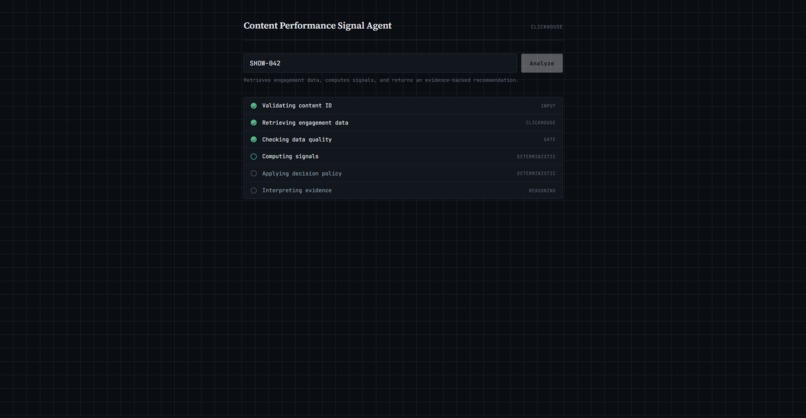Screen dimensions: 806x418
Task: Select the 'Retrieving engagement data' step text
Action: pos(305,123)
